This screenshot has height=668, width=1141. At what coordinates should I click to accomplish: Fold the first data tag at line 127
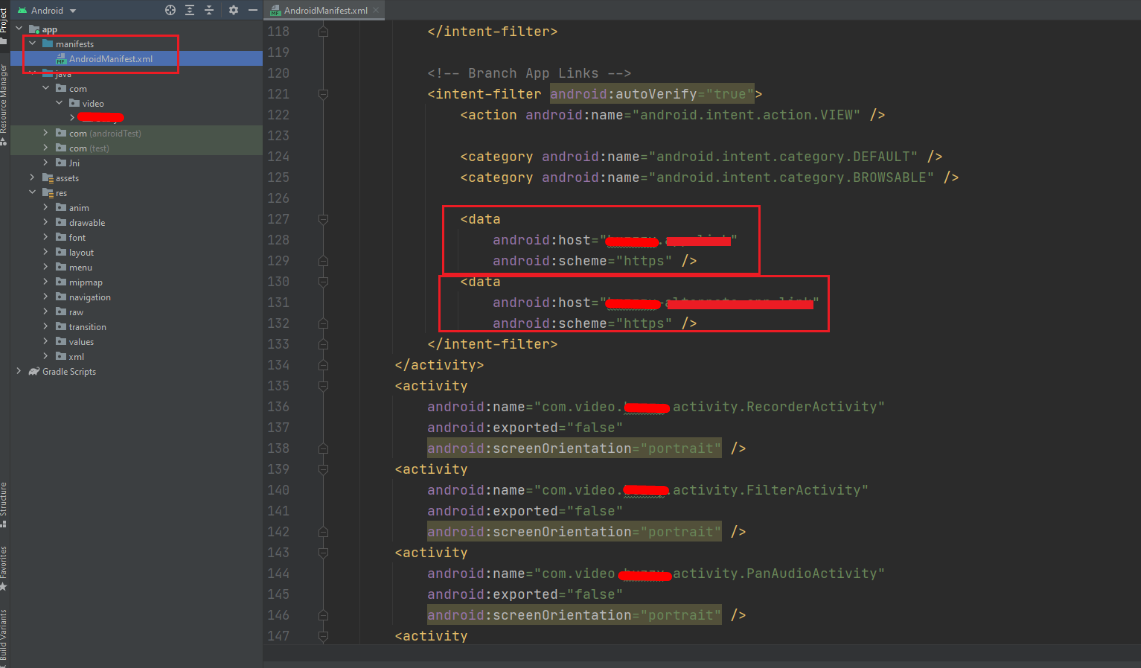point(323,219)
